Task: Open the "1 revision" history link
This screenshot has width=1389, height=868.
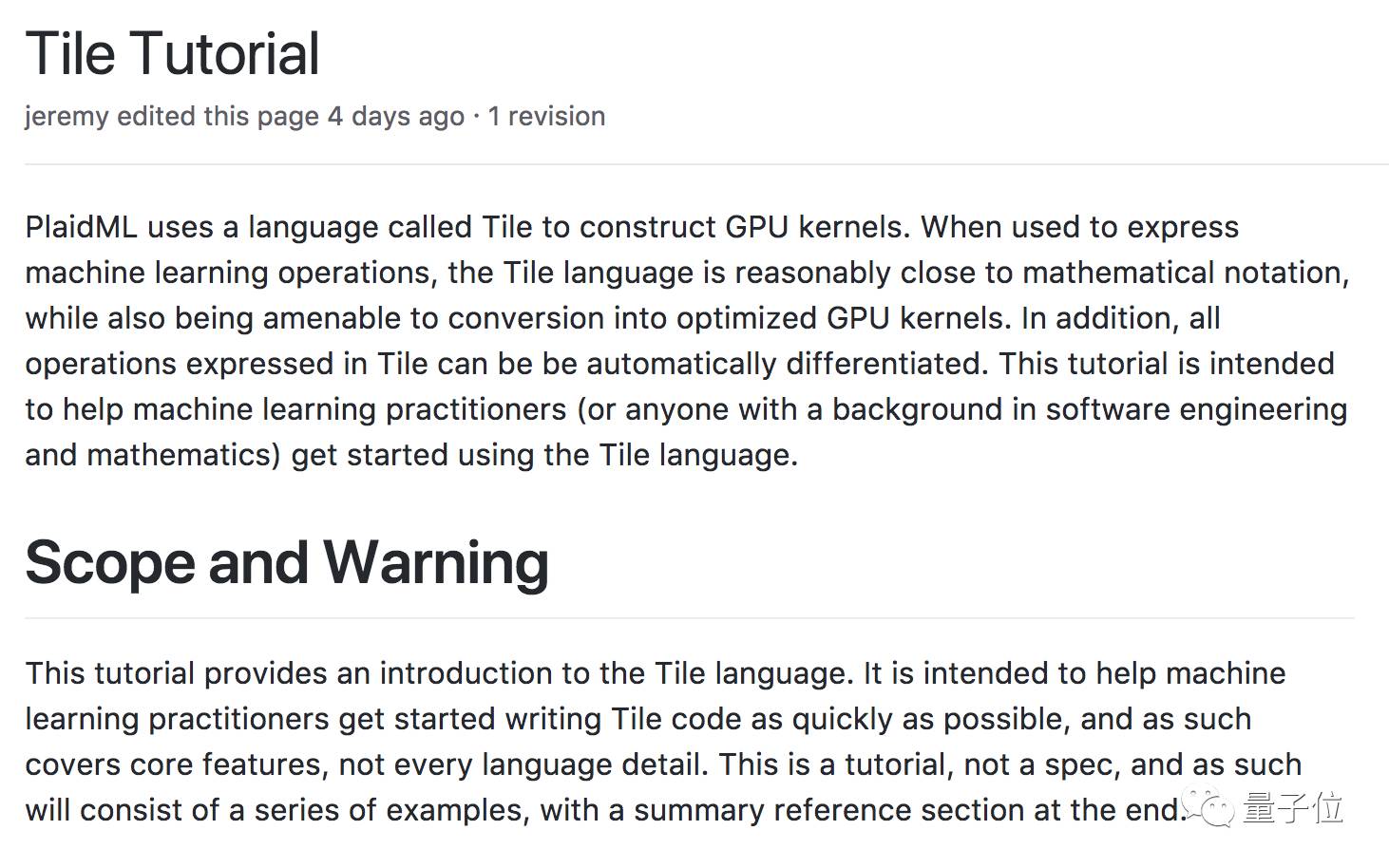Action: pyautogui.click(x=546, y=116)
